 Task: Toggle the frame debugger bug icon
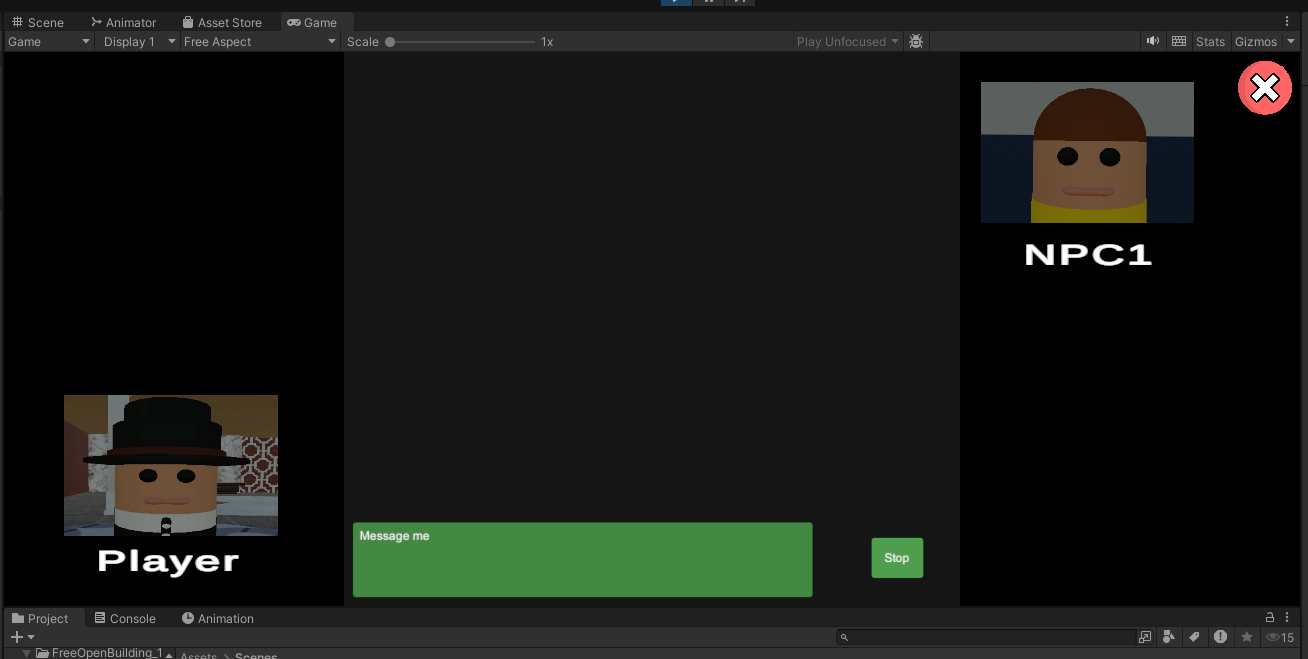916,41
